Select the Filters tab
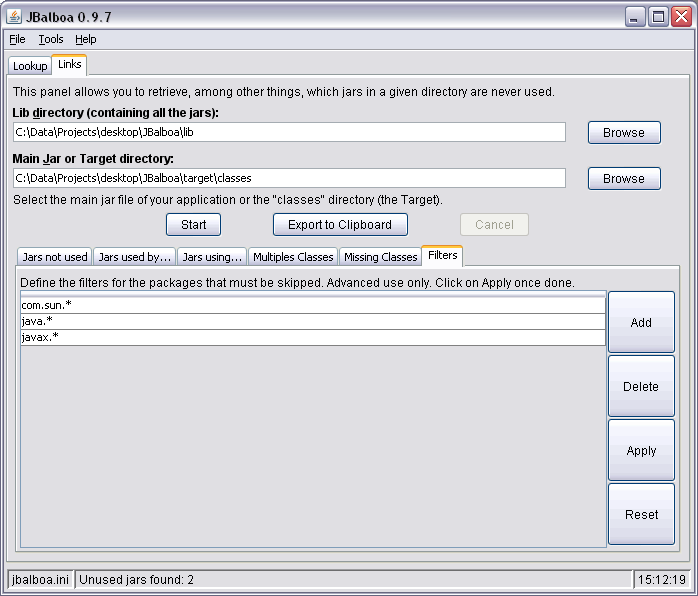The height and width of the screenshot is (596, 698). point(442,255)
